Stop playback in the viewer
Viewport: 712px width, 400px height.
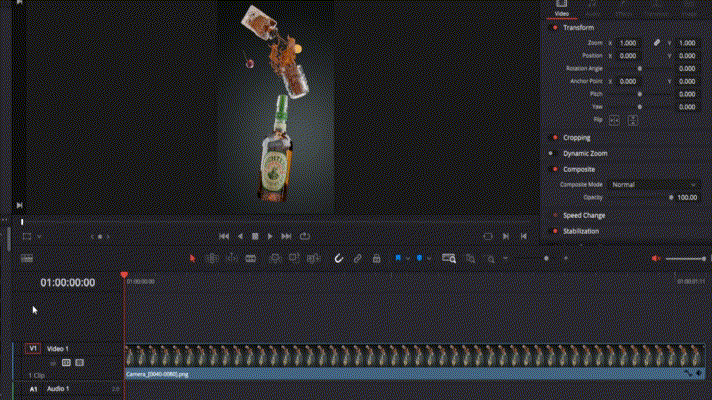click(x=255, y=236)
